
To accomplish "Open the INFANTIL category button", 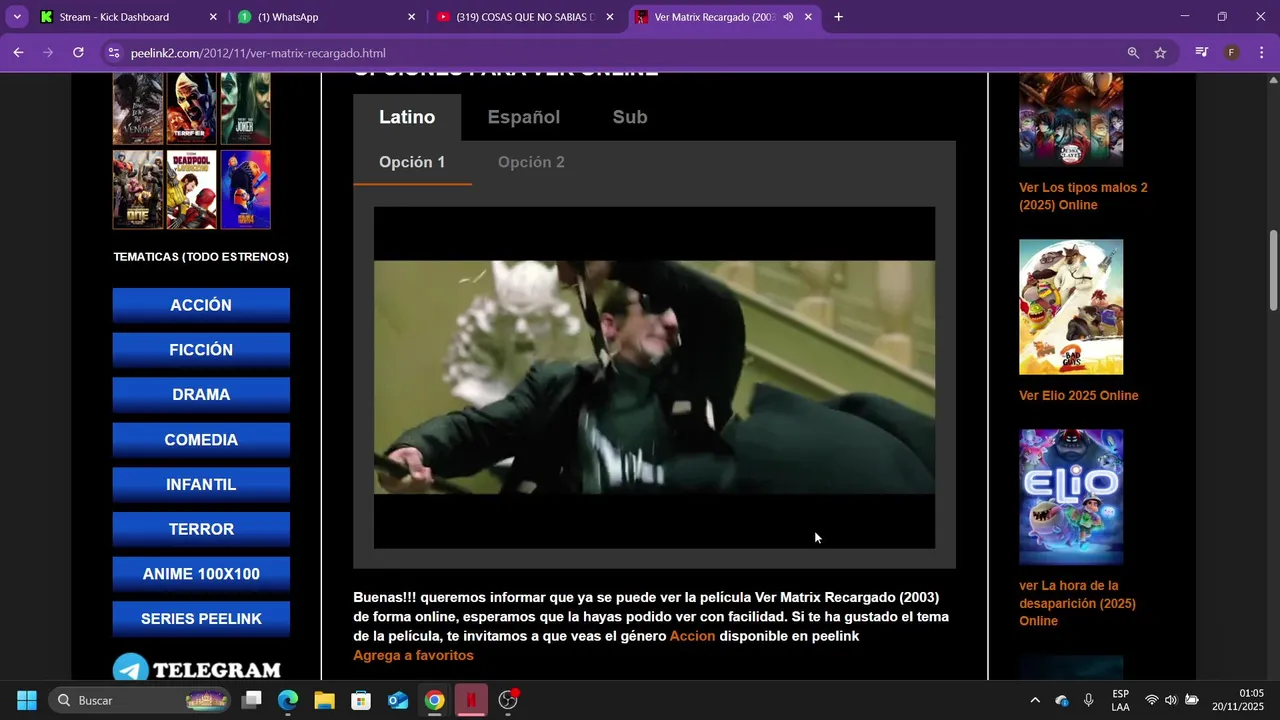I will (201, 484).
